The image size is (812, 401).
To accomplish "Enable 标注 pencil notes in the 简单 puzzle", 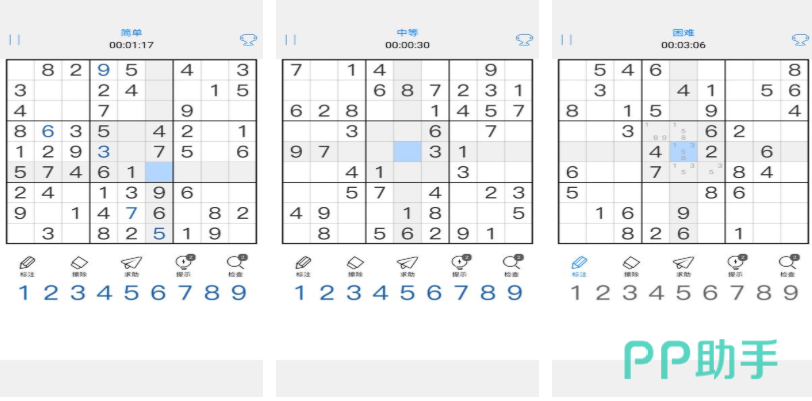I will click(26, 266).
